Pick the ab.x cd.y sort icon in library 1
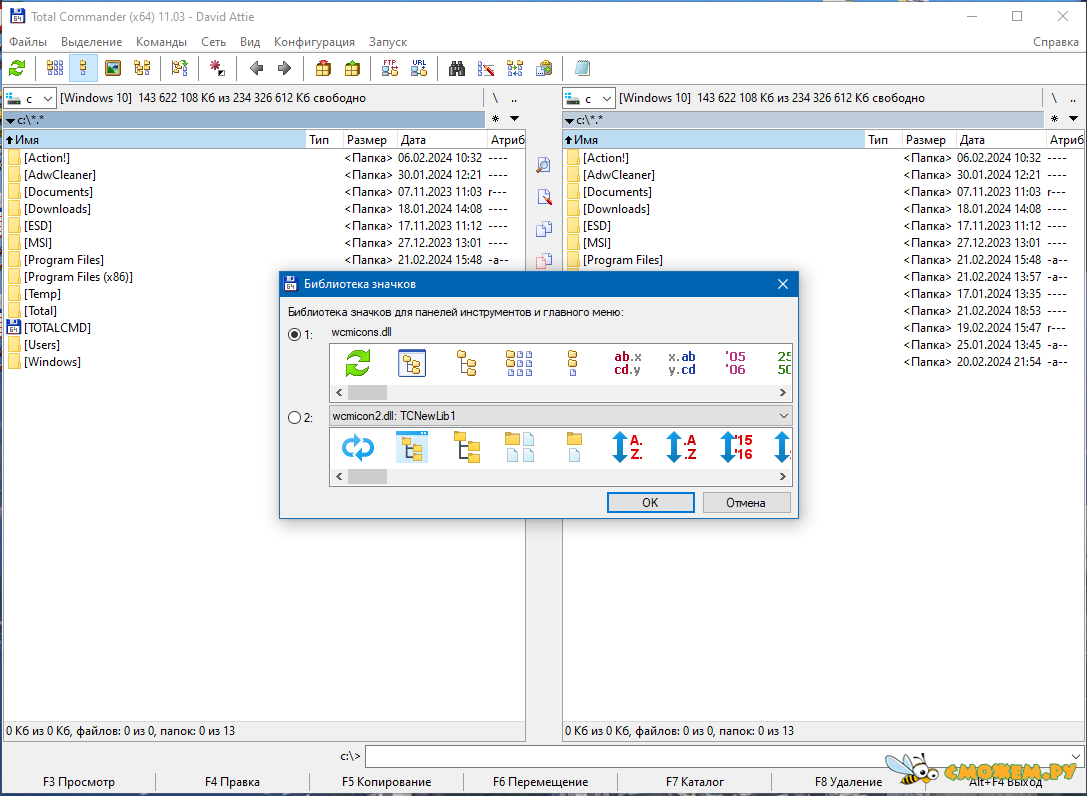This screenshot has width=1087, height=796. pyautogui.click(x=627, y=363)
